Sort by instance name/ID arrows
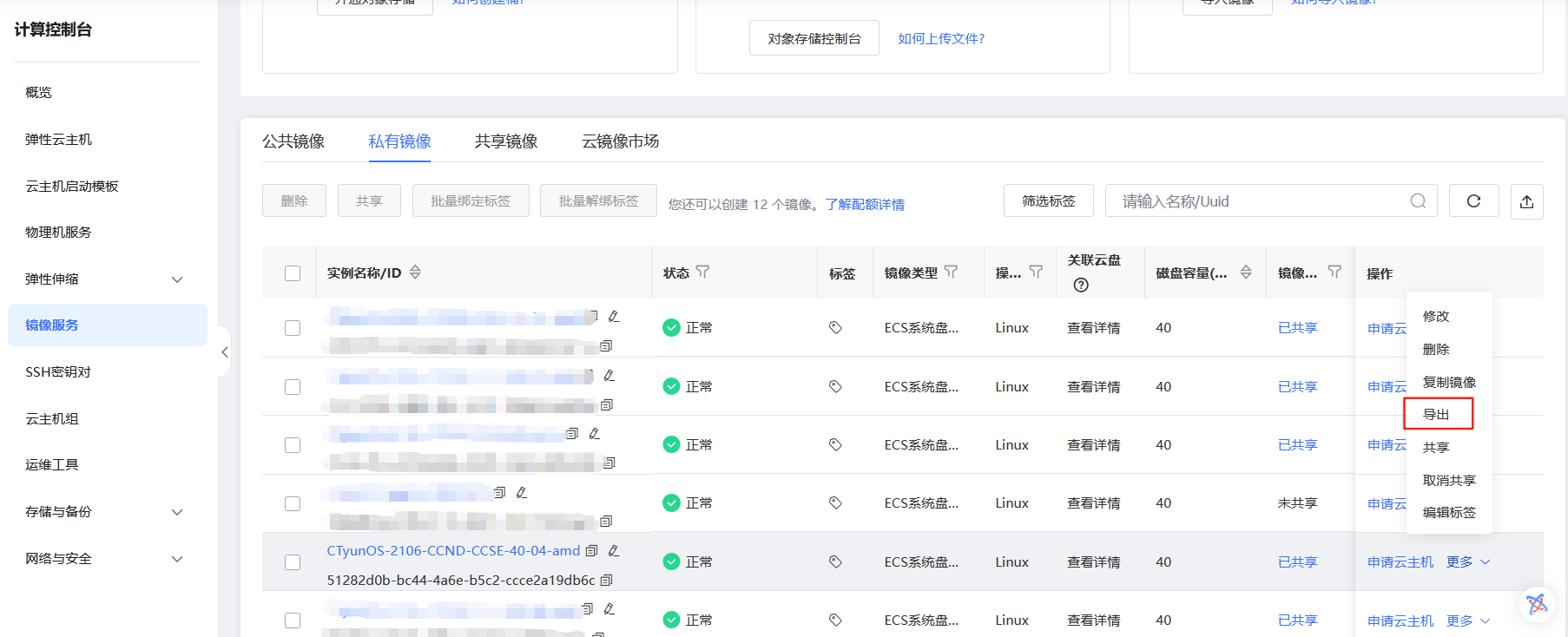 (x=415, y=273)
